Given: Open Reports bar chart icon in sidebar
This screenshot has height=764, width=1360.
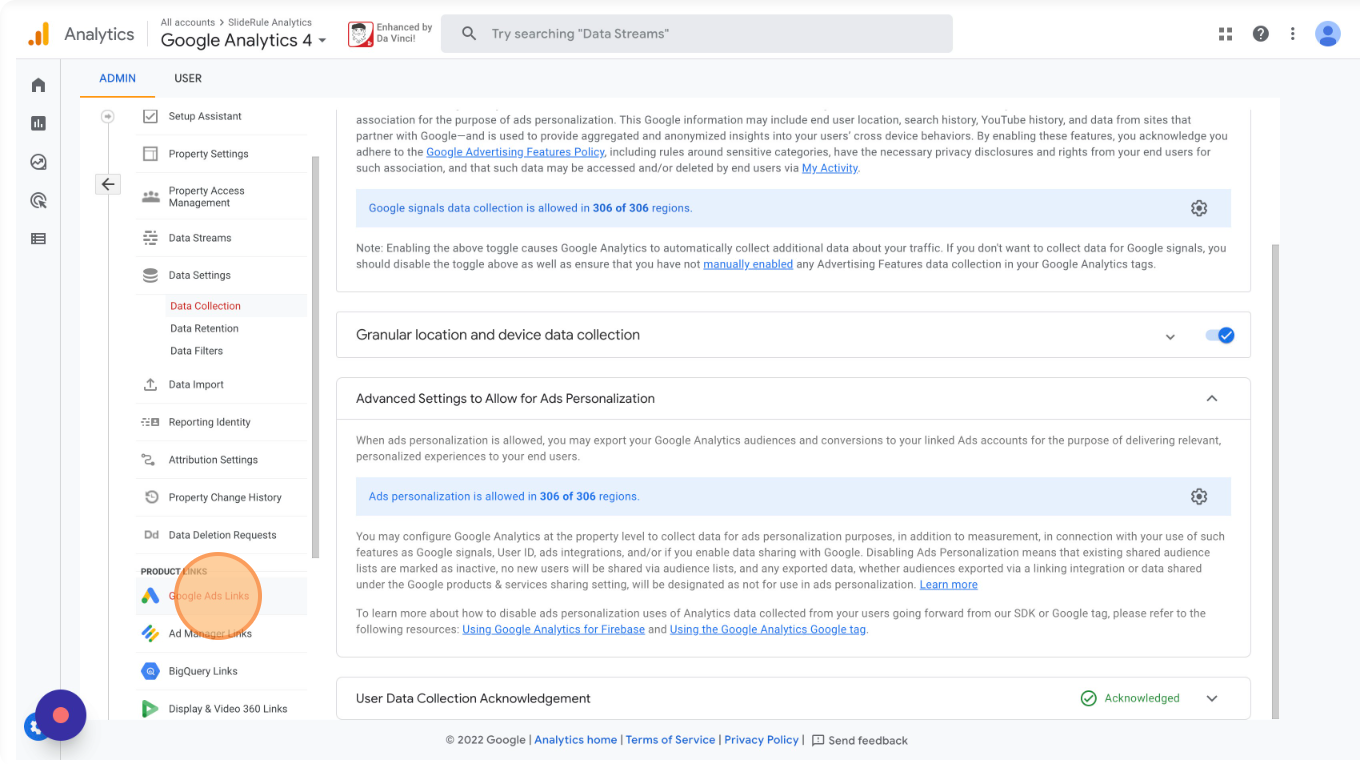Looking at the screenshot, I should click(x=38, y=123).
